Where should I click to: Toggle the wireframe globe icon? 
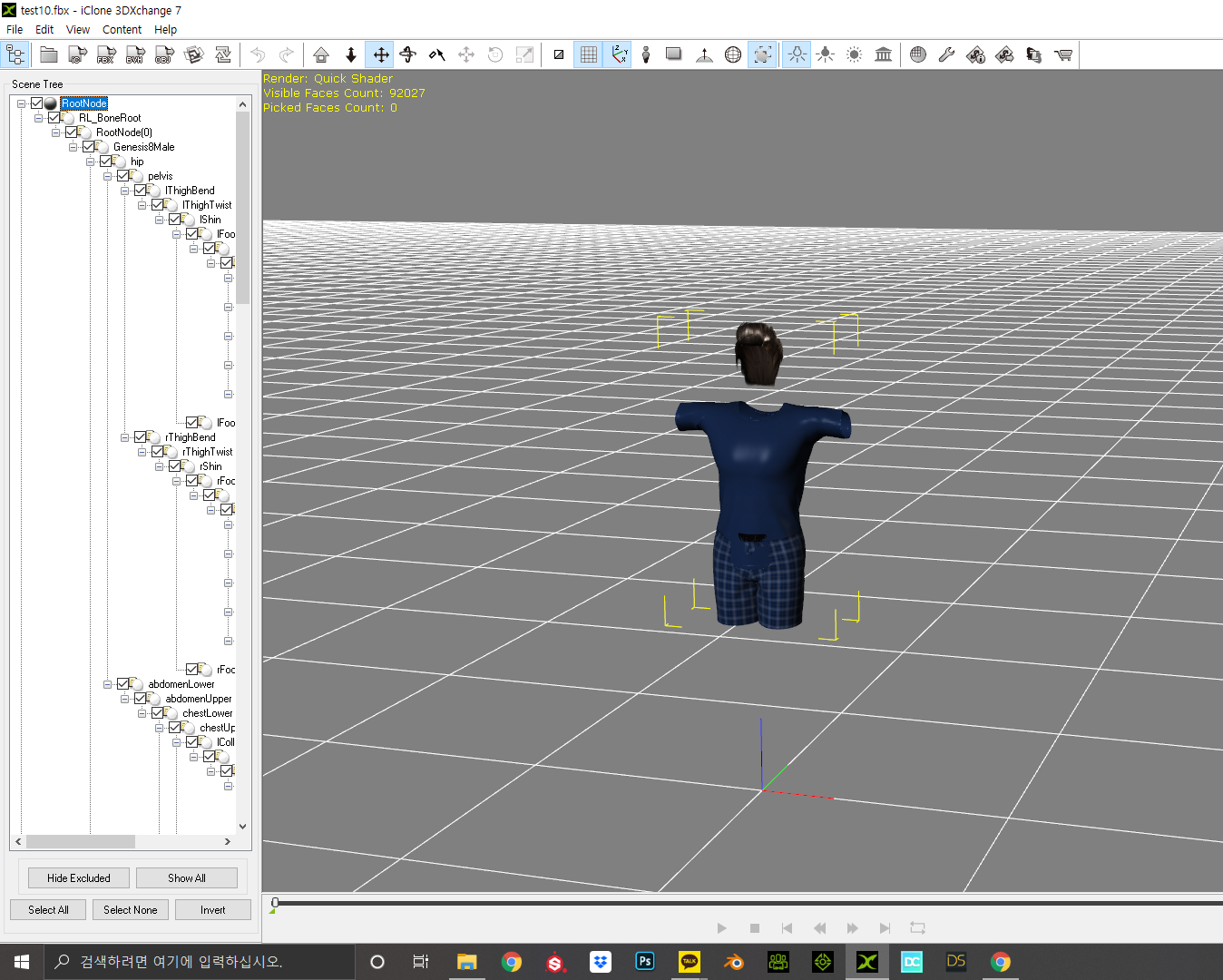733,55
